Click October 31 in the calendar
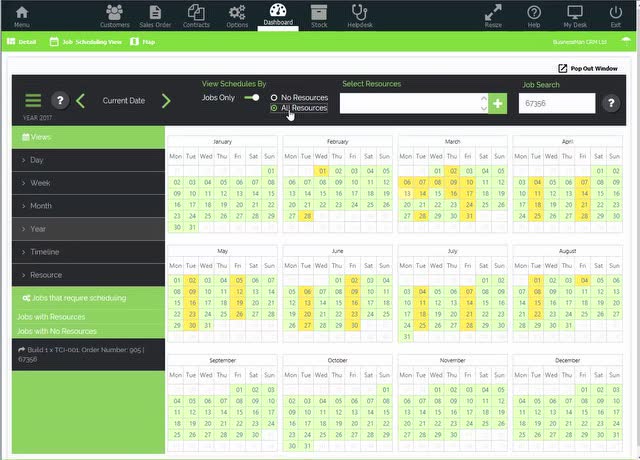The image size is (640, 460). point(307,446)
